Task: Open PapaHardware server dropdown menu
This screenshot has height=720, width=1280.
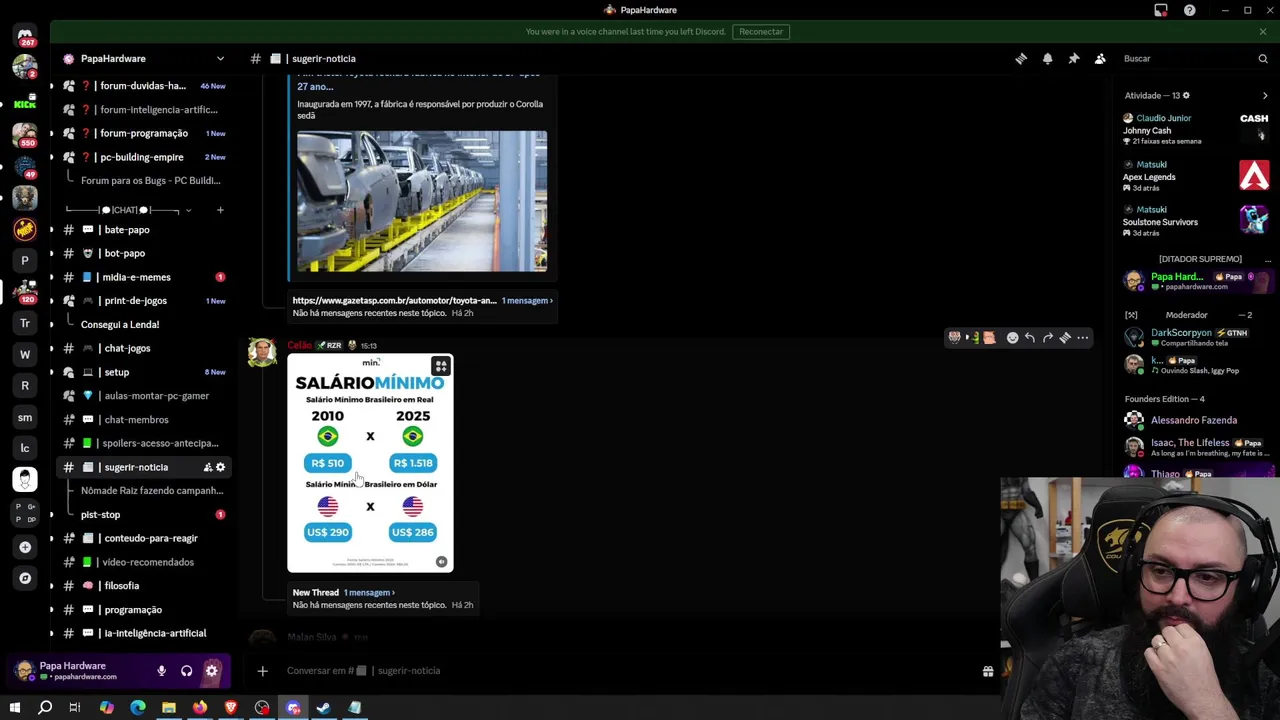Action: 220,59
